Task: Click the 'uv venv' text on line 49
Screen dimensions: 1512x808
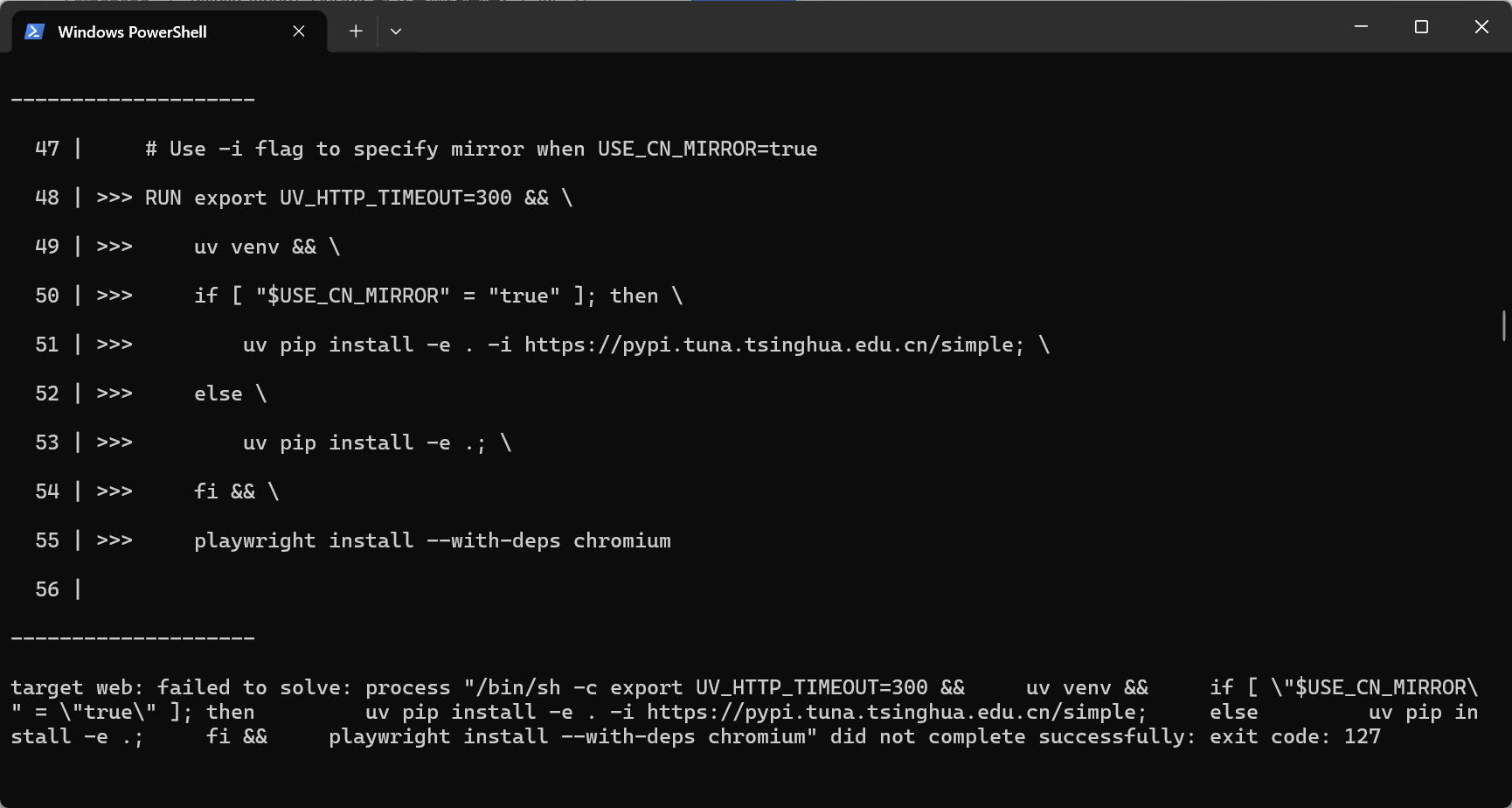Action: 231,247
